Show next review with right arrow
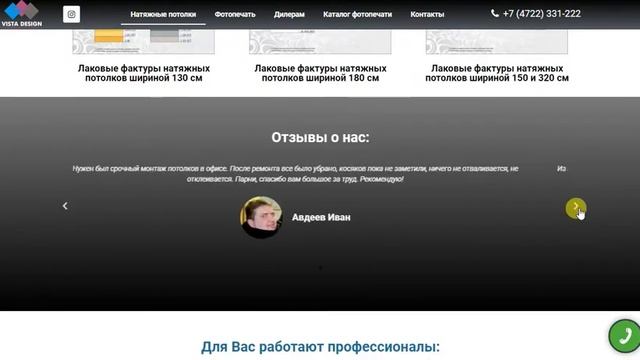Viewport: 640px width, 360px height. pos(576,208)
